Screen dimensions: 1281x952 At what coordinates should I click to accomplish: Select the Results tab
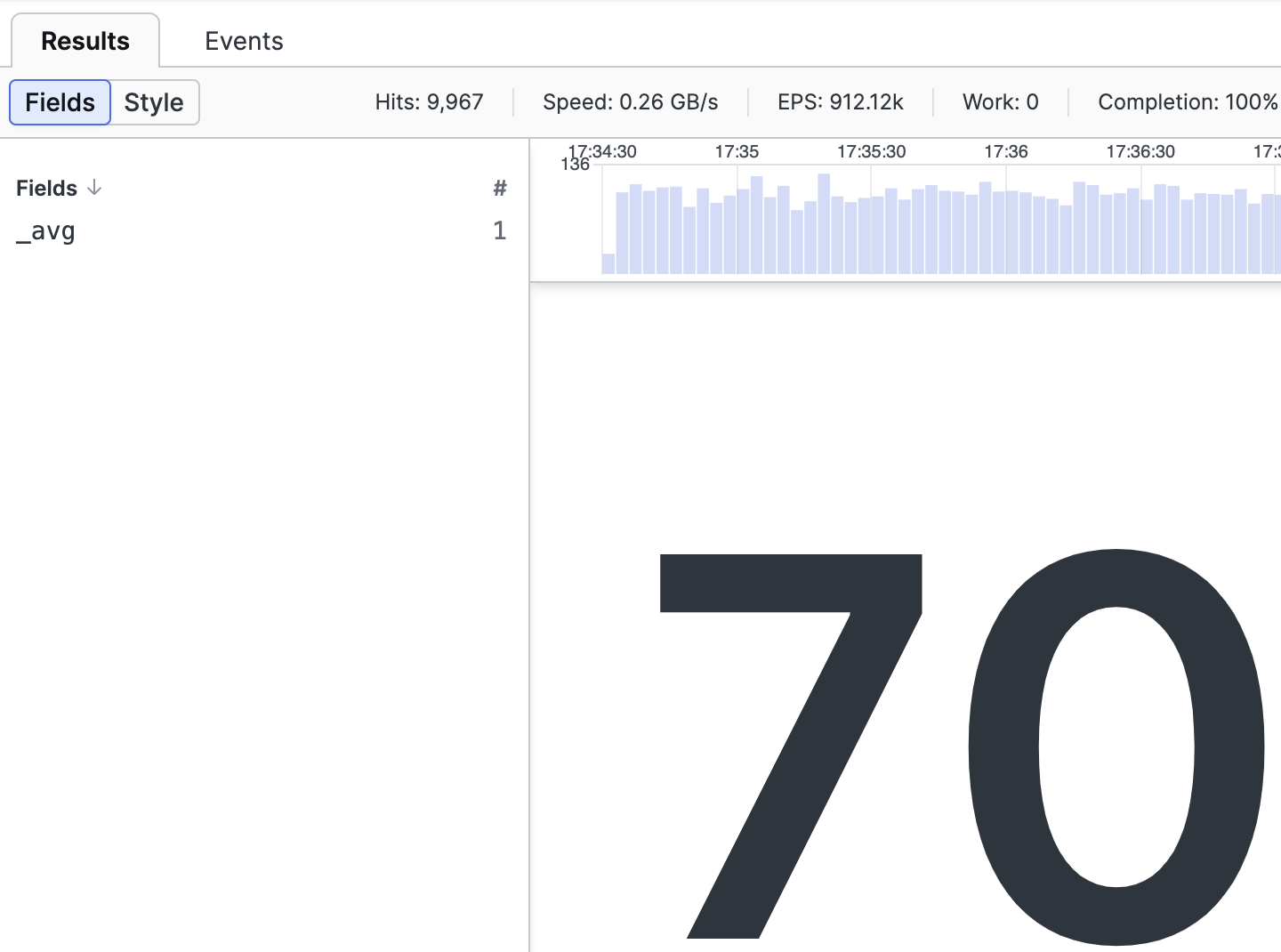point(85,40)
